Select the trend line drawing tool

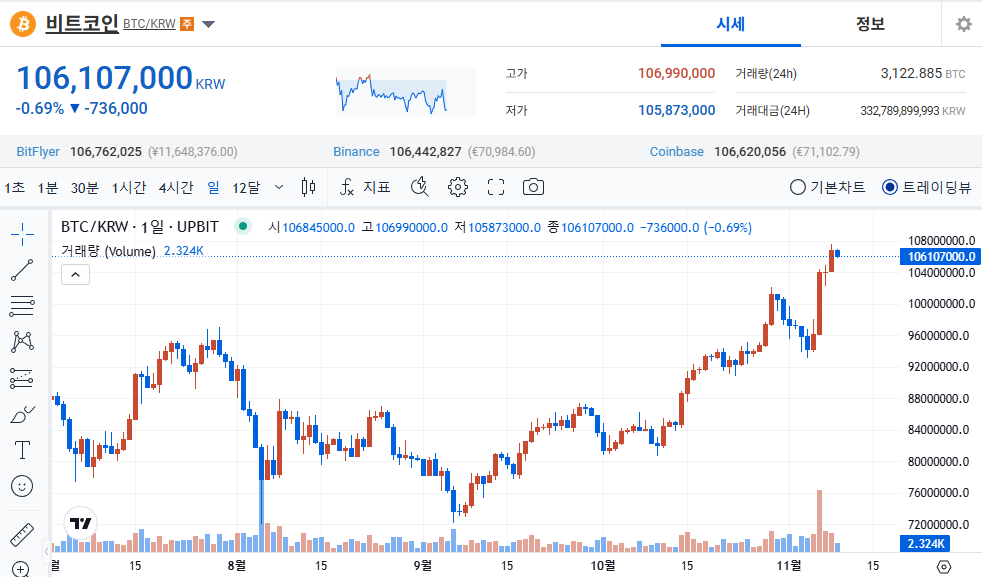[x=23, y=270]
